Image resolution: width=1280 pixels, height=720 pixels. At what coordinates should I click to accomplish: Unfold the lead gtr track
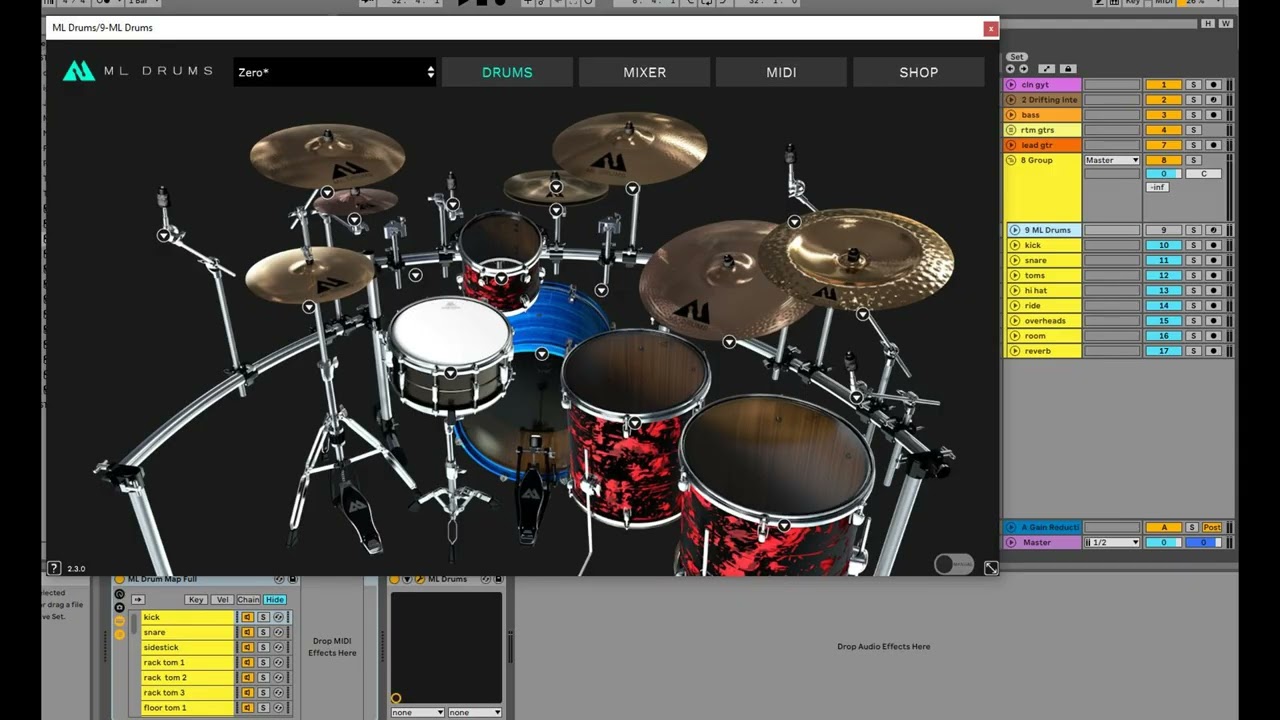click(x=1011, y=145)
